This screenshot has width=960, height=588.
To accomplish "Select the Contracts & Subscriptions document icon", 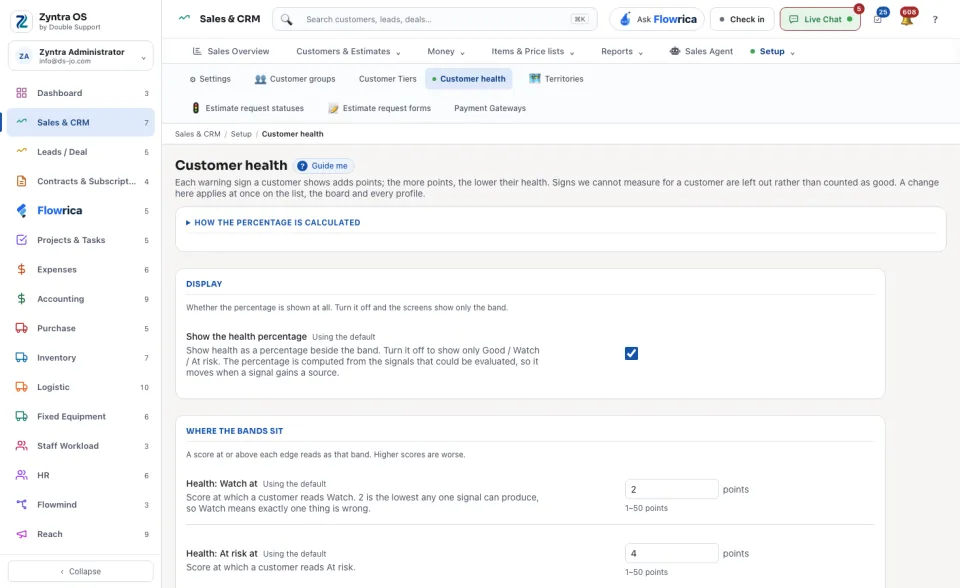I will (x=21, y=181).
